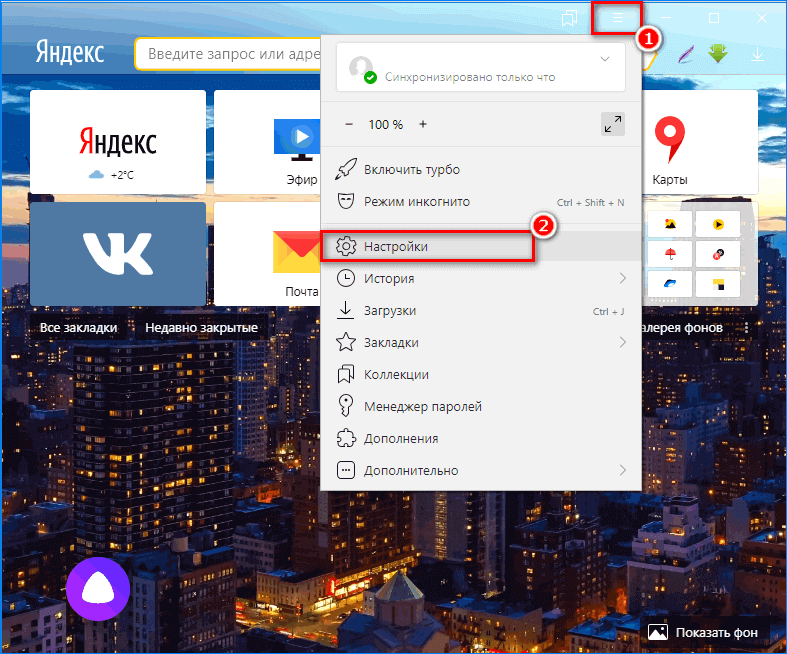The width and height of the screenshot is (787, 654).
Task: Click Все закладки button
Action: [x=78, y=328]
